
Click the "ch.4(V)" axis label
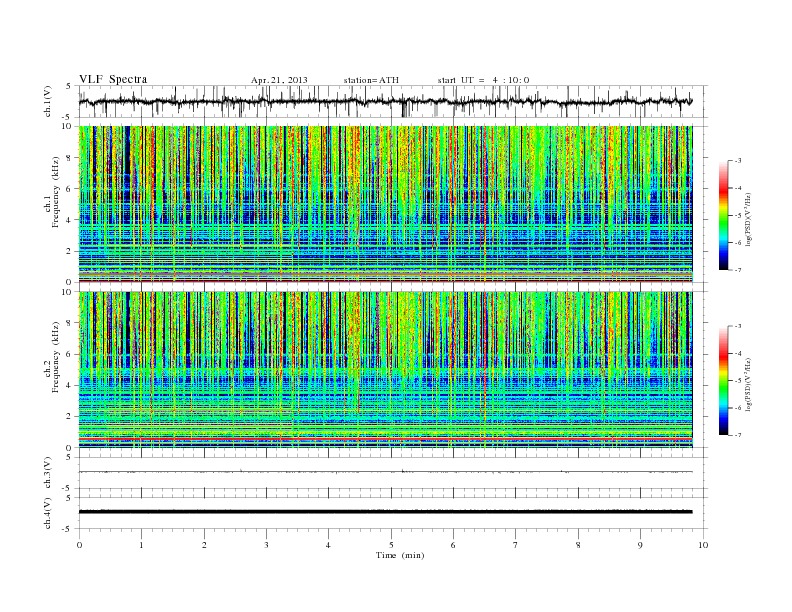coord(48,513)
